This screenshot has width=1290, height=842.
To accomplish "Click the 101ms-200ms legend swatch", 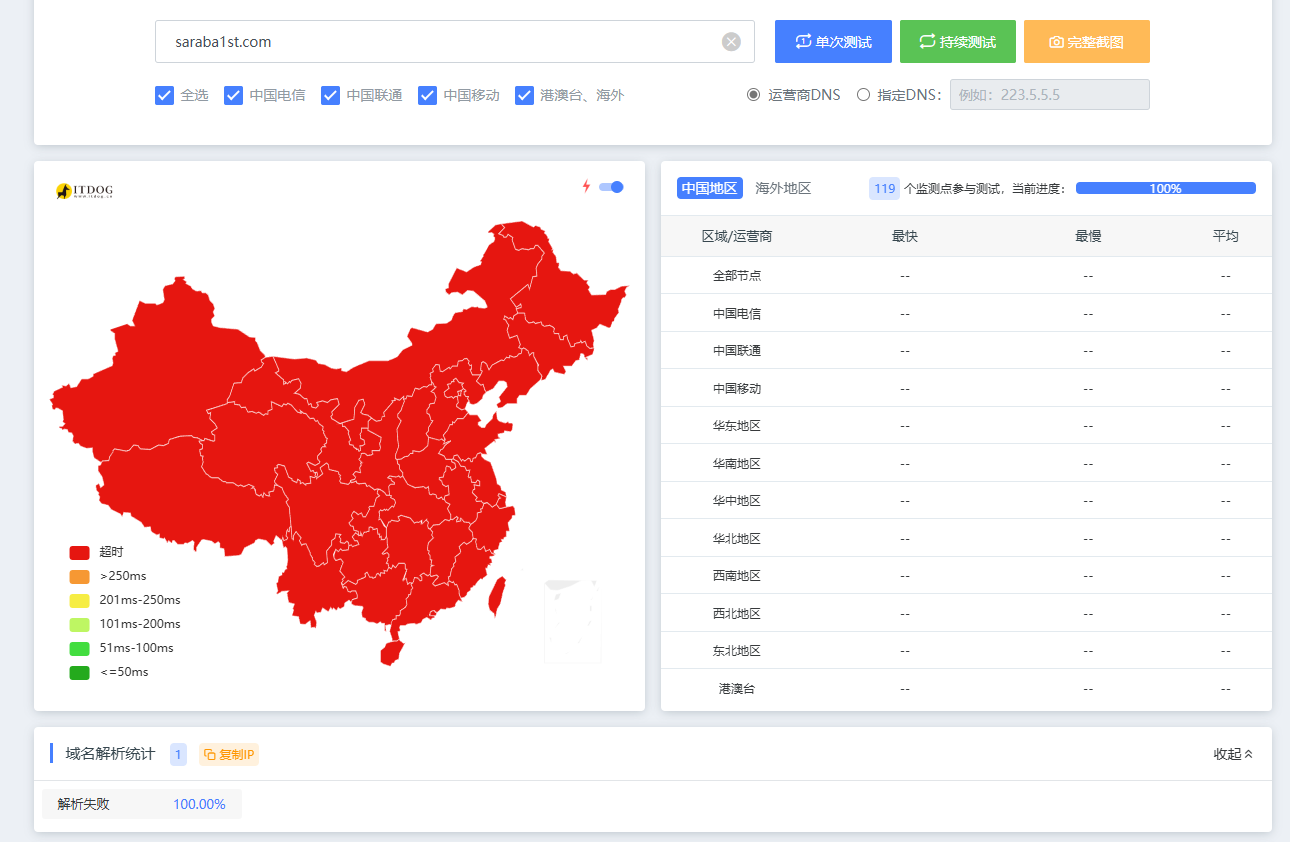I will click(x=79, y=624).
